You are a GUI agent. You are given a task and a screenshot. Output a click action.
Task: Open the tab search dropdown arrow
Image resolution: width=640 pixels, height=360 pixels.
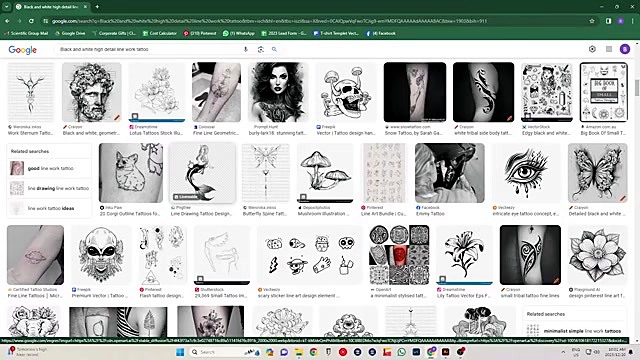(7, 7)
